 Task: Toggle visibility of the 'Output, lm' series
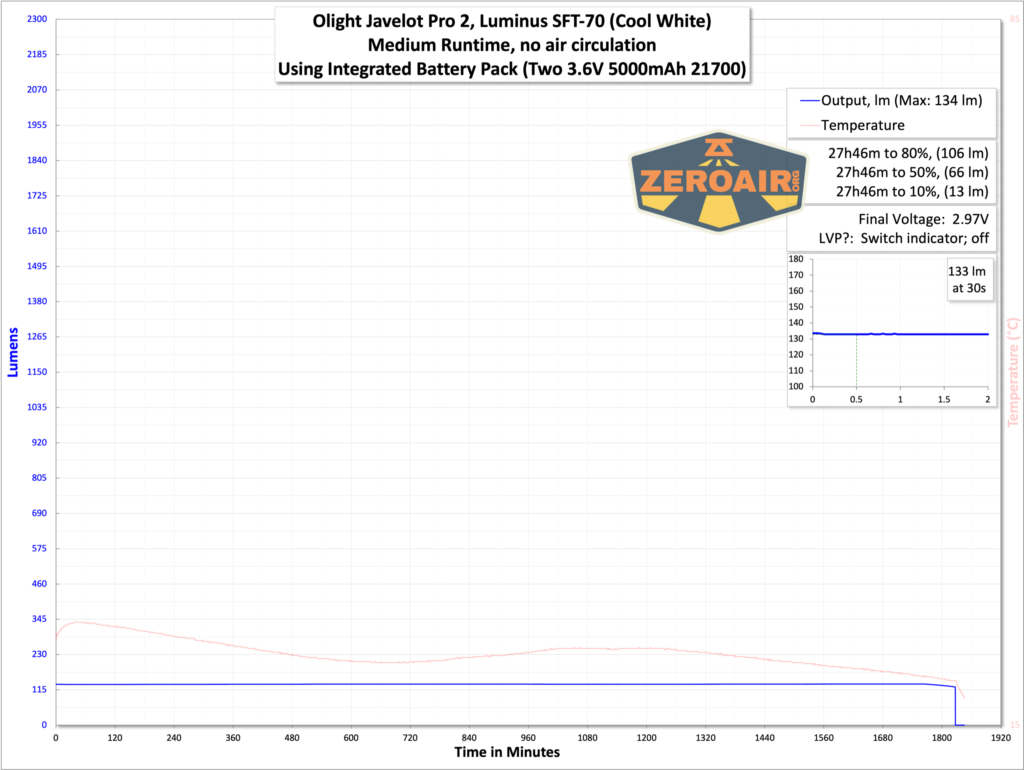click(x=900, y=100)
